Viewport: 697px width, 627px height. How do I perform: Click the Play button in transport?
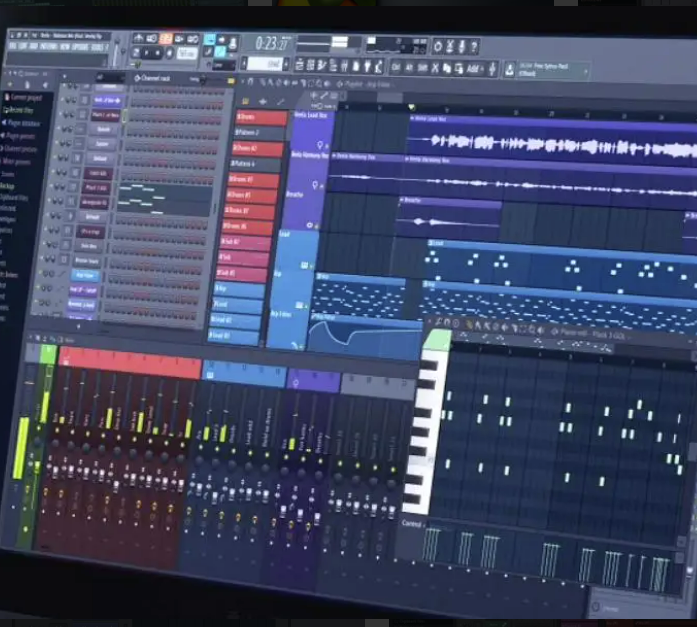point(147,53)
